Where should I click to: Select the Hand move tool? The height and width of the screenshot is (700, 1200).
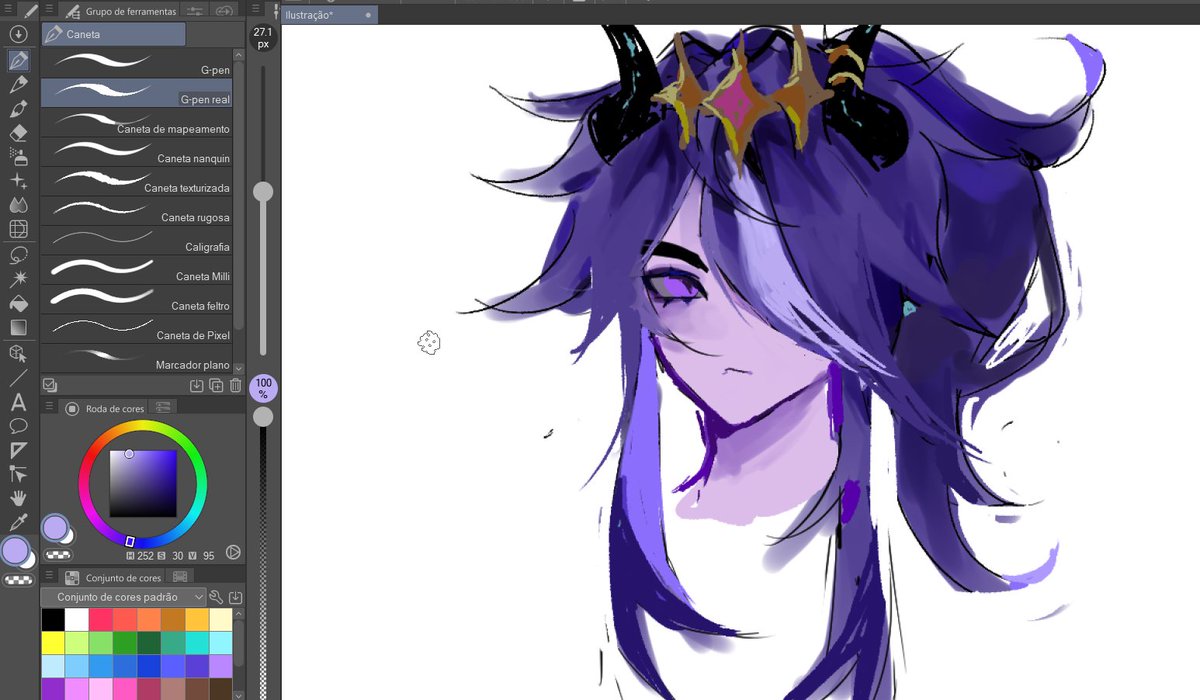[x=18, y=498]
